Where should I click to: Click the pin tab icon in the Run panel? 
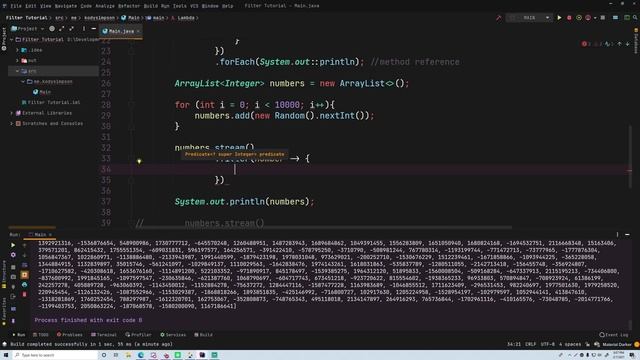(x=13, y=321)
